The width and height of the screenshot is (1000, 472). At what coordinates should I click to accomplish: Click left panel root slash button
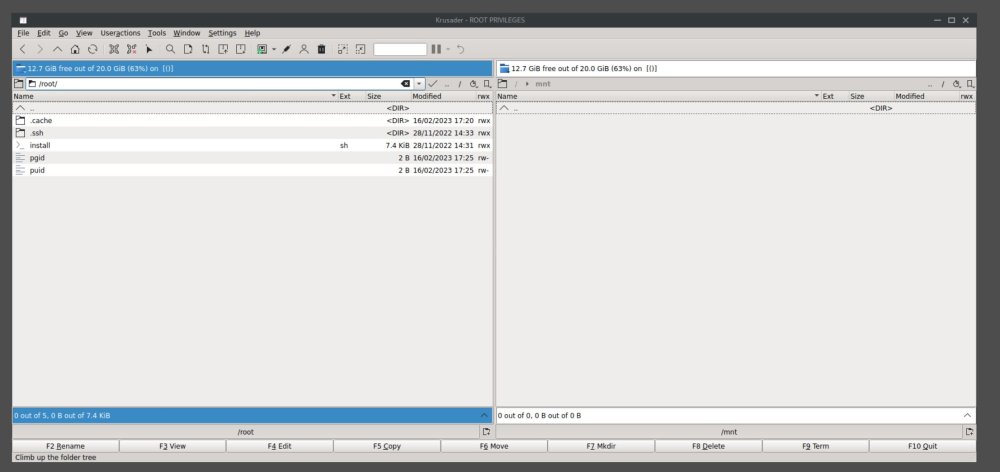coord(459,84)
